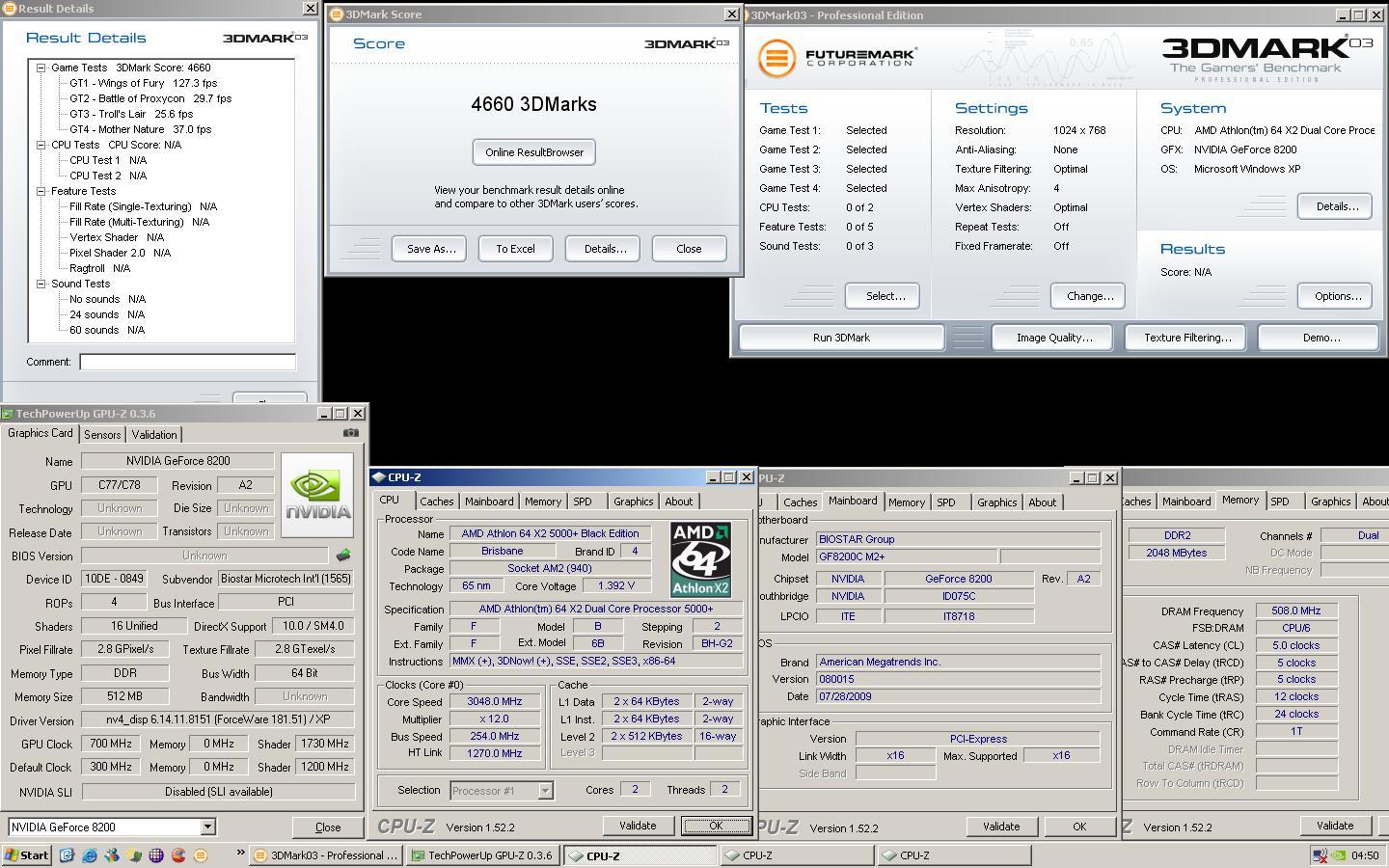Click the Comment input field
The height and width of the screenshot is (868, 1389).
click(x=187, y=362)
